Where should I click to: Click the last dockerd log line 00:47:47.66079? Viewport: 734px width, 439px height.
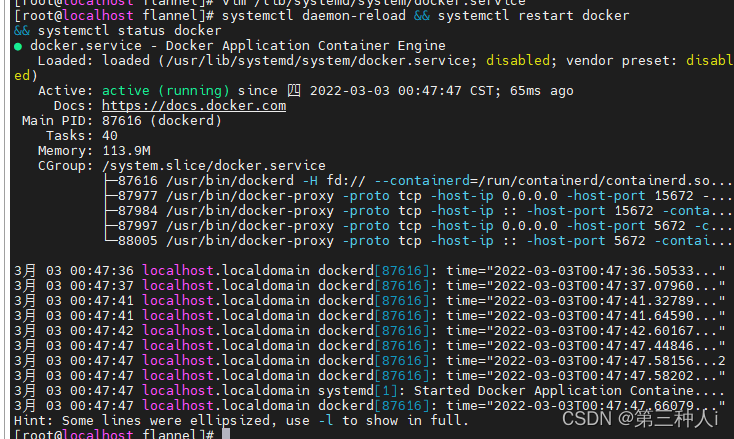pyautogui.click(x=370, y=405)
